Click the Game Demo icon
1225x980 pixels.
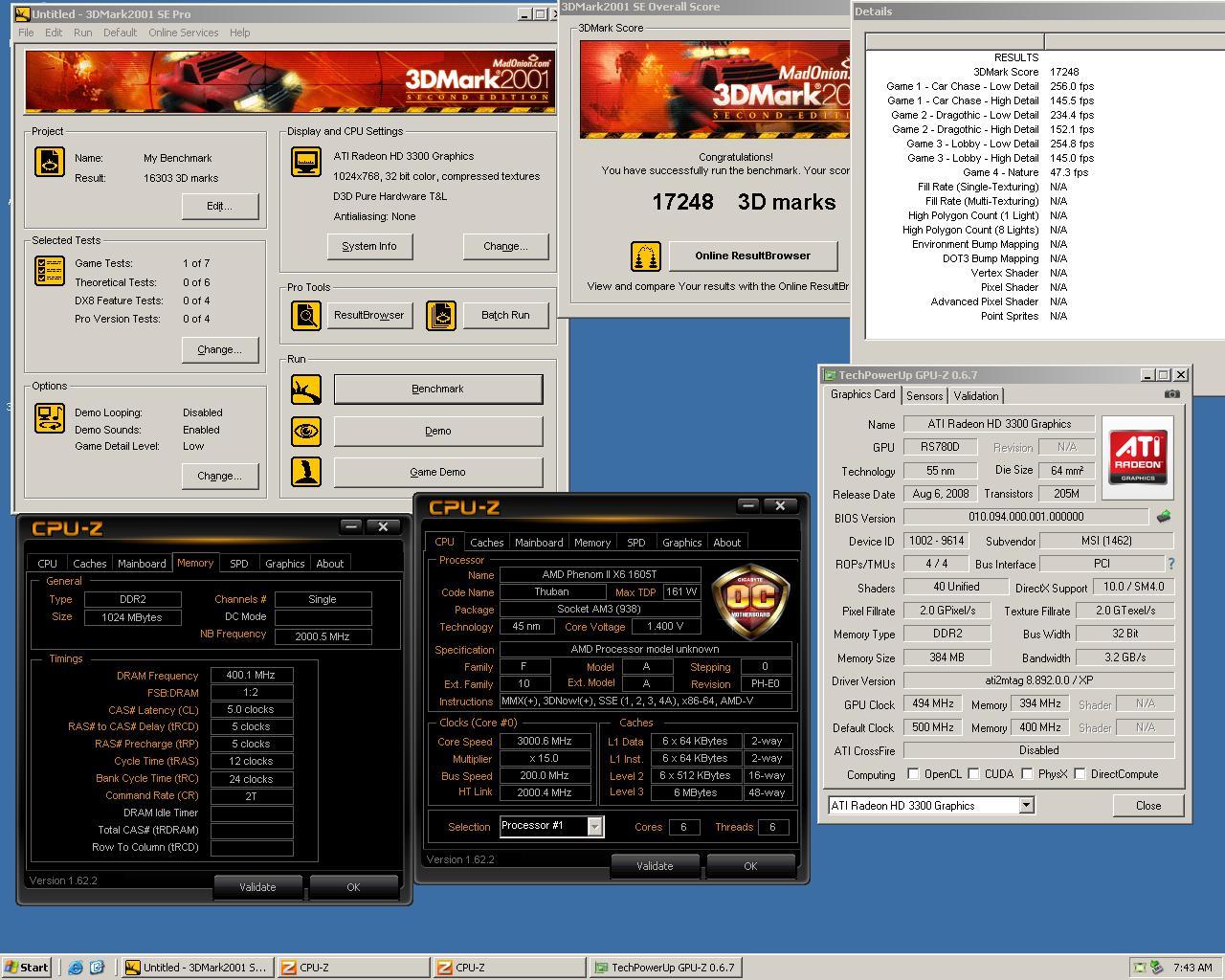306,472
